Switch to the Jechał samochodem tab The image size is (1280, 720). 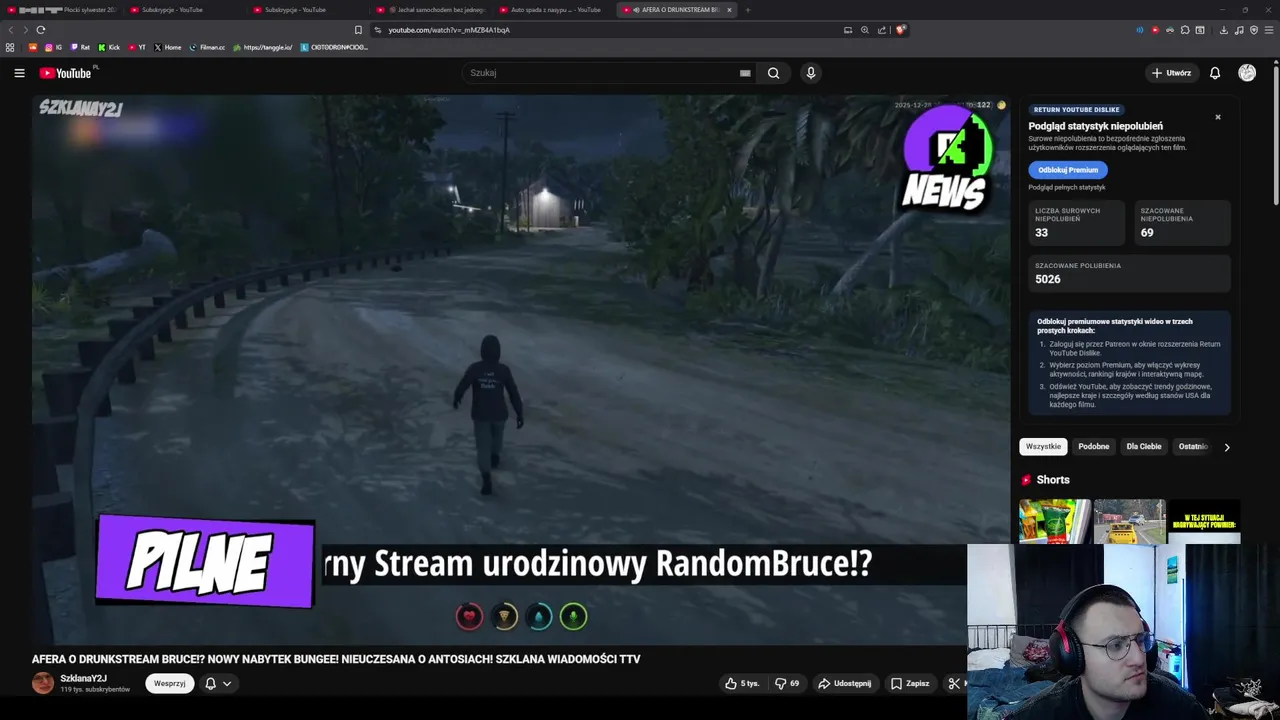click(432, 10)
